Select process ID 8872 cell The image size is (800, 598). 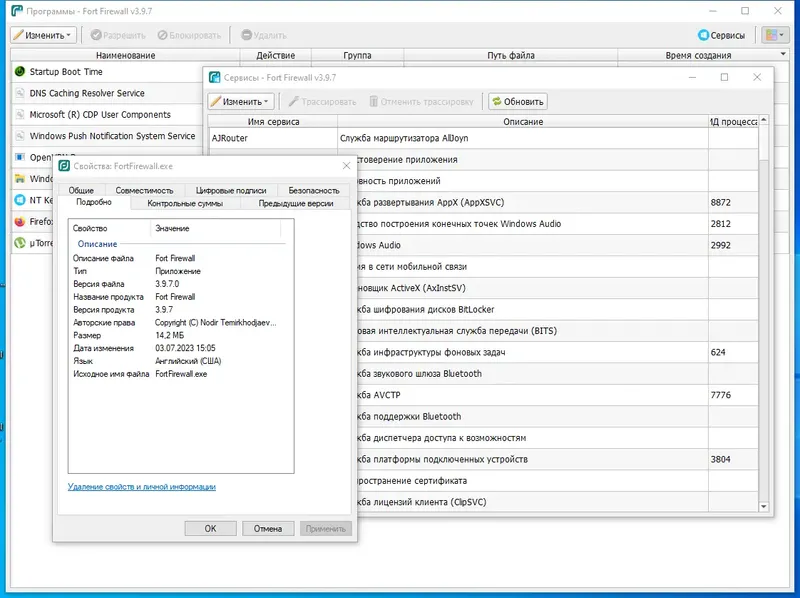tap(733, 202)
